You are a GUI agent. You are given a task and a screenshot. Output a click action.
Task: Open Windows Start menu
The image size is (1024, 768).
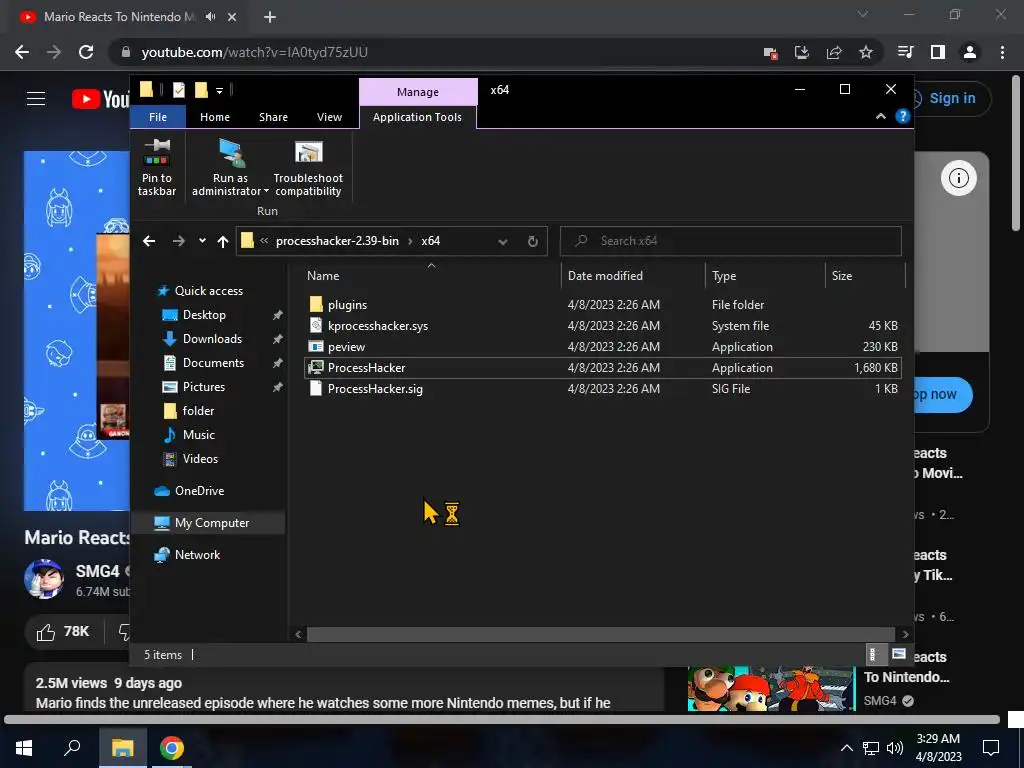pyautogui.click(x=24, y=748)
